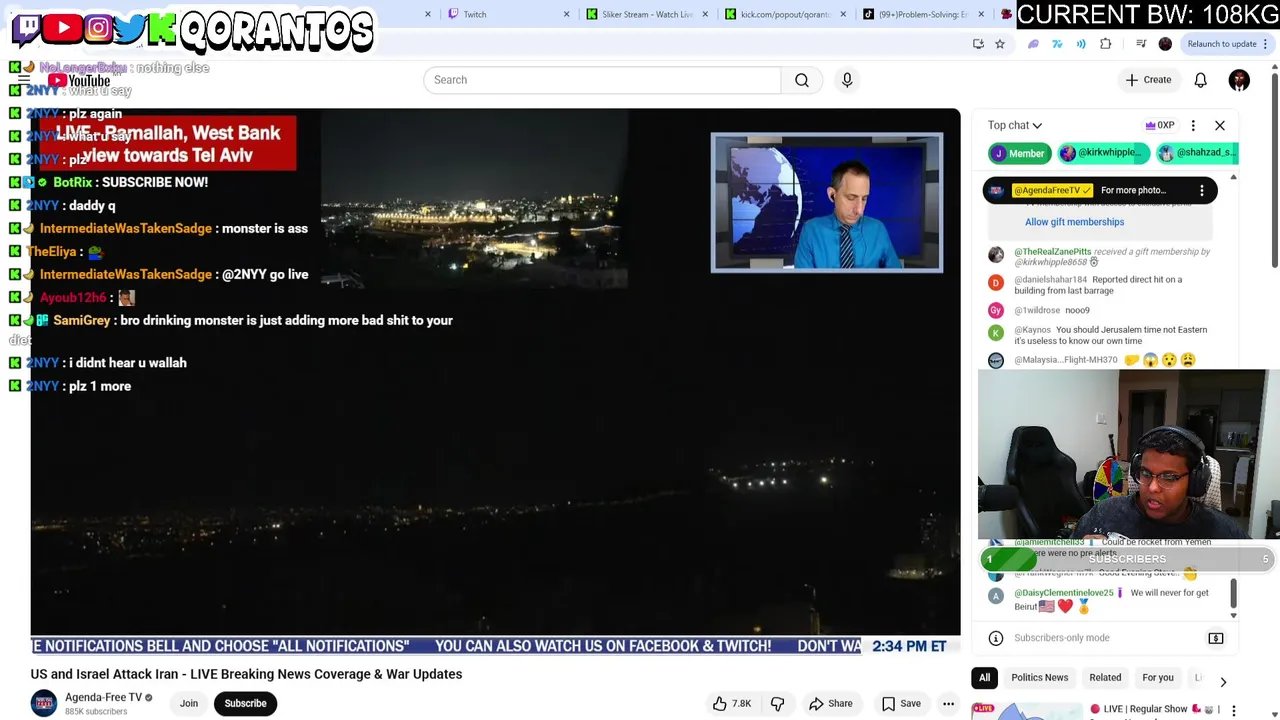Dislike the video with thumbs down
1280x720 pixels.
(777, 703)
